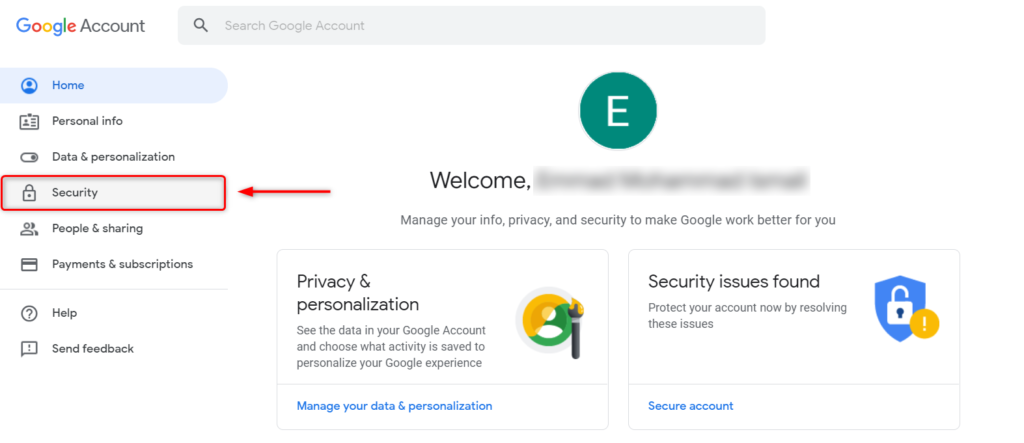Open the Secure account link
This screenshot has height=443, width=1024.
(690, 406)
